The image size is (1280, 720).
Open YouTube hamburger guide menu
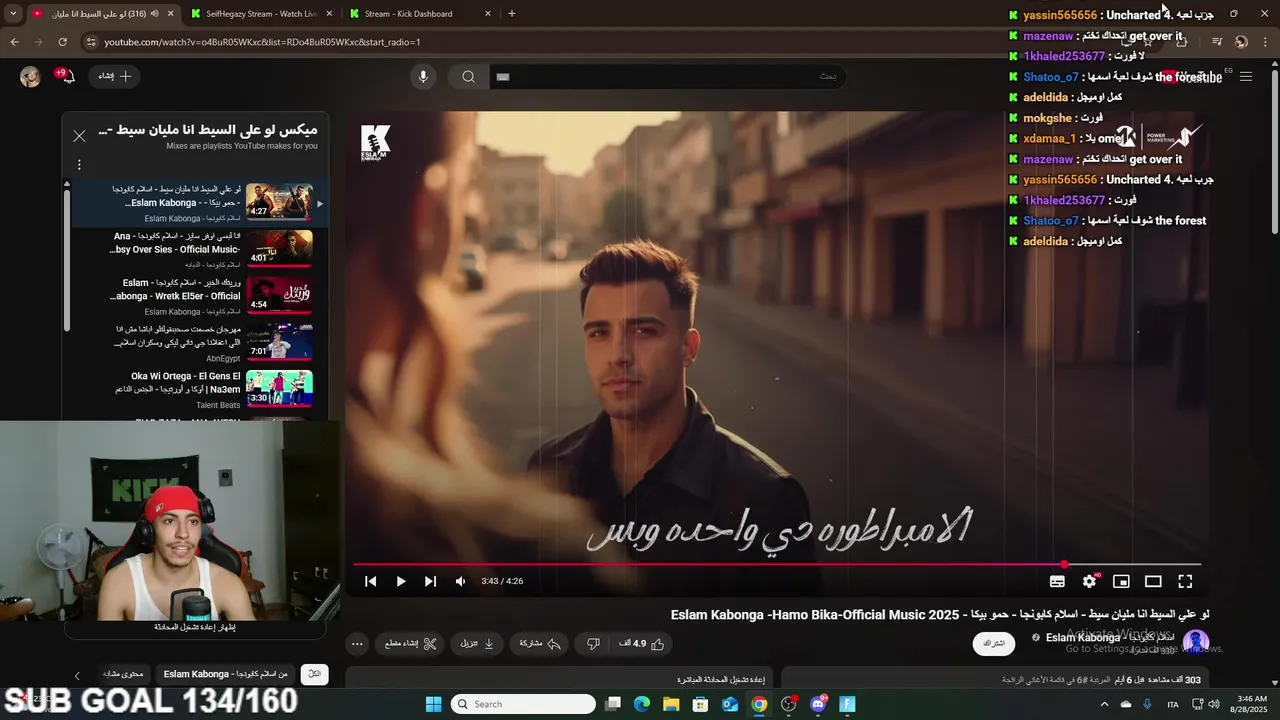click(1246, 77)
